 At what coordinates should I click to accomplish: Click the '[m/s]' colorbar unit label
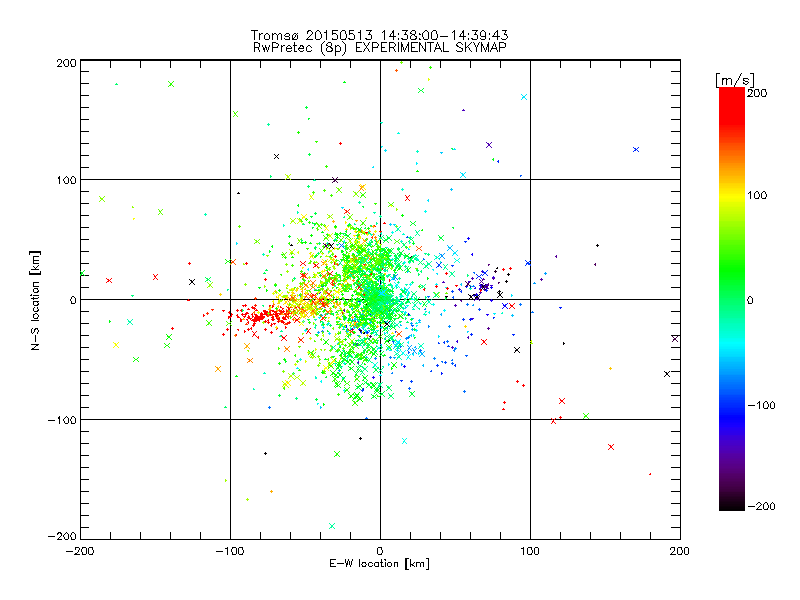click(x=735, y=80)
